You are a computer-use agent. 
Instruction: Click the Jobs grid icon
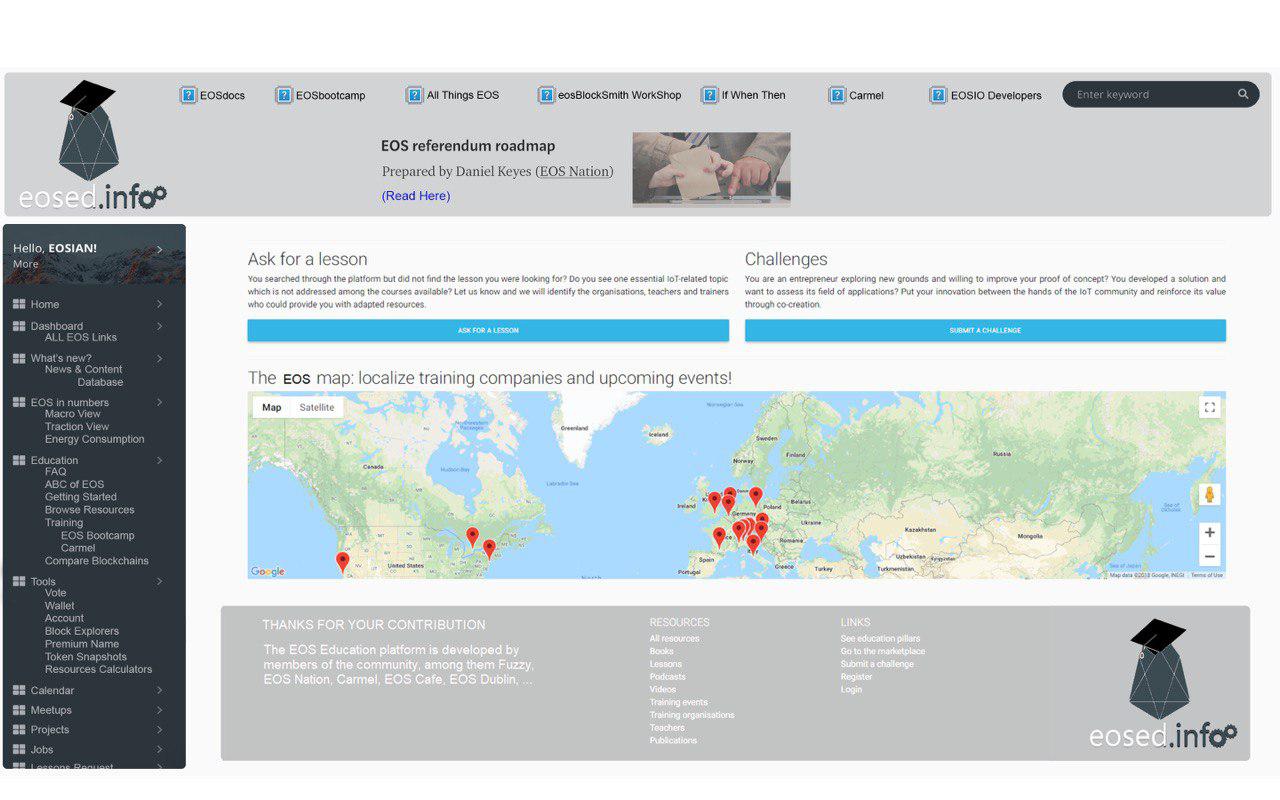tap(19, 749)
